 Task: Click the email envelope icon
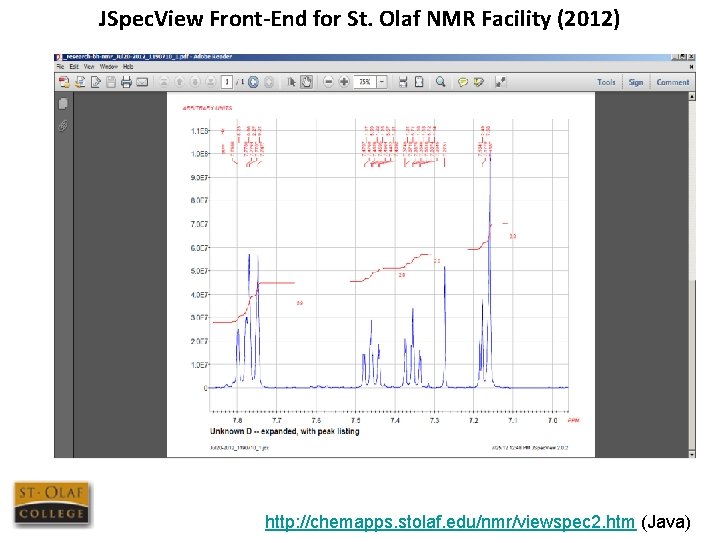(142, 82)
